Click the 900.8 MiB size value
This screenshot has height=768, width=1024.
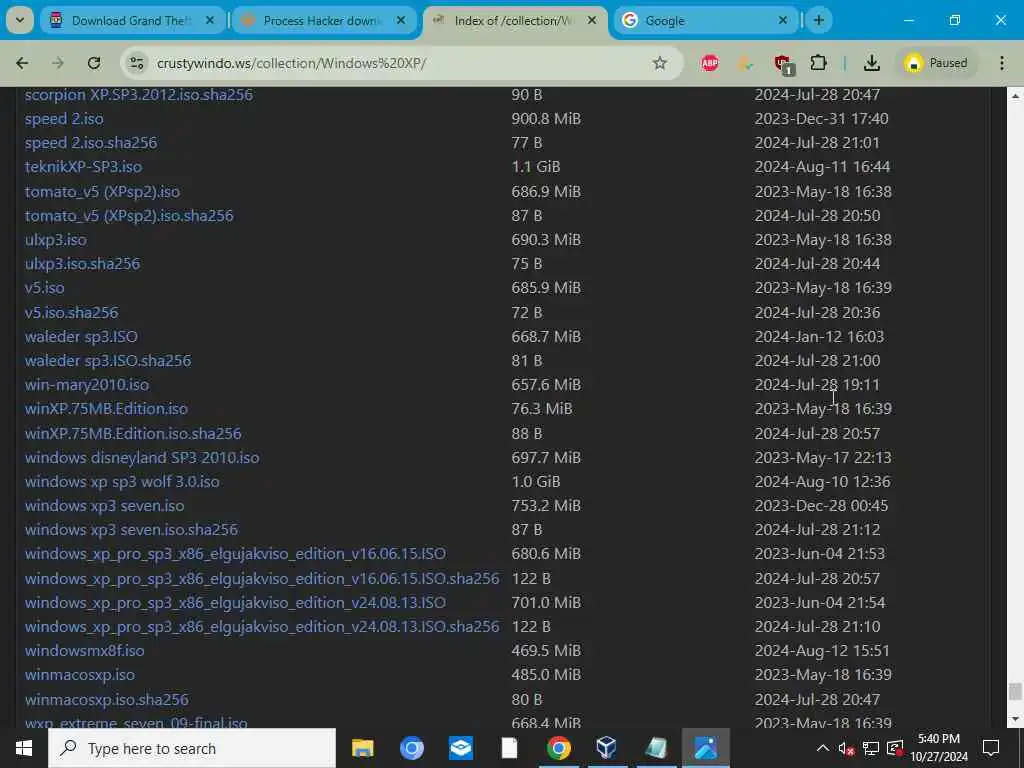(x=546, y=119)
